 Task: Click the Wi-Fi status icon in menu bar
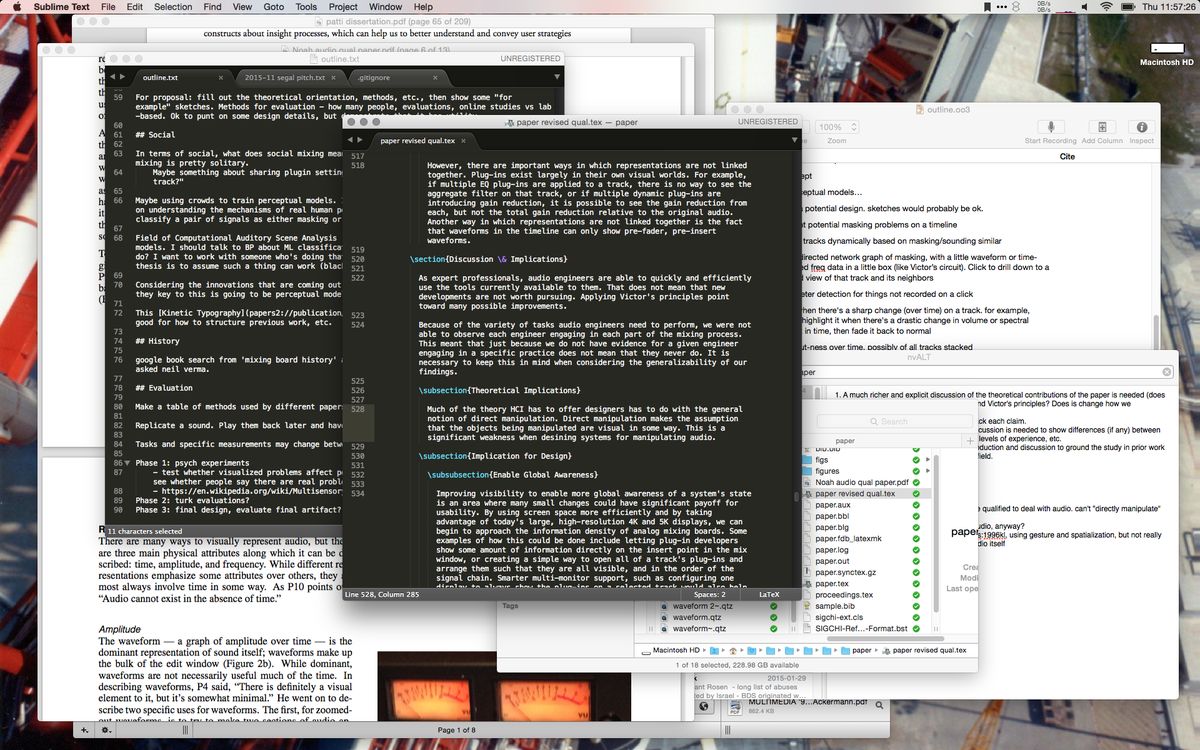pos(1107,7)
